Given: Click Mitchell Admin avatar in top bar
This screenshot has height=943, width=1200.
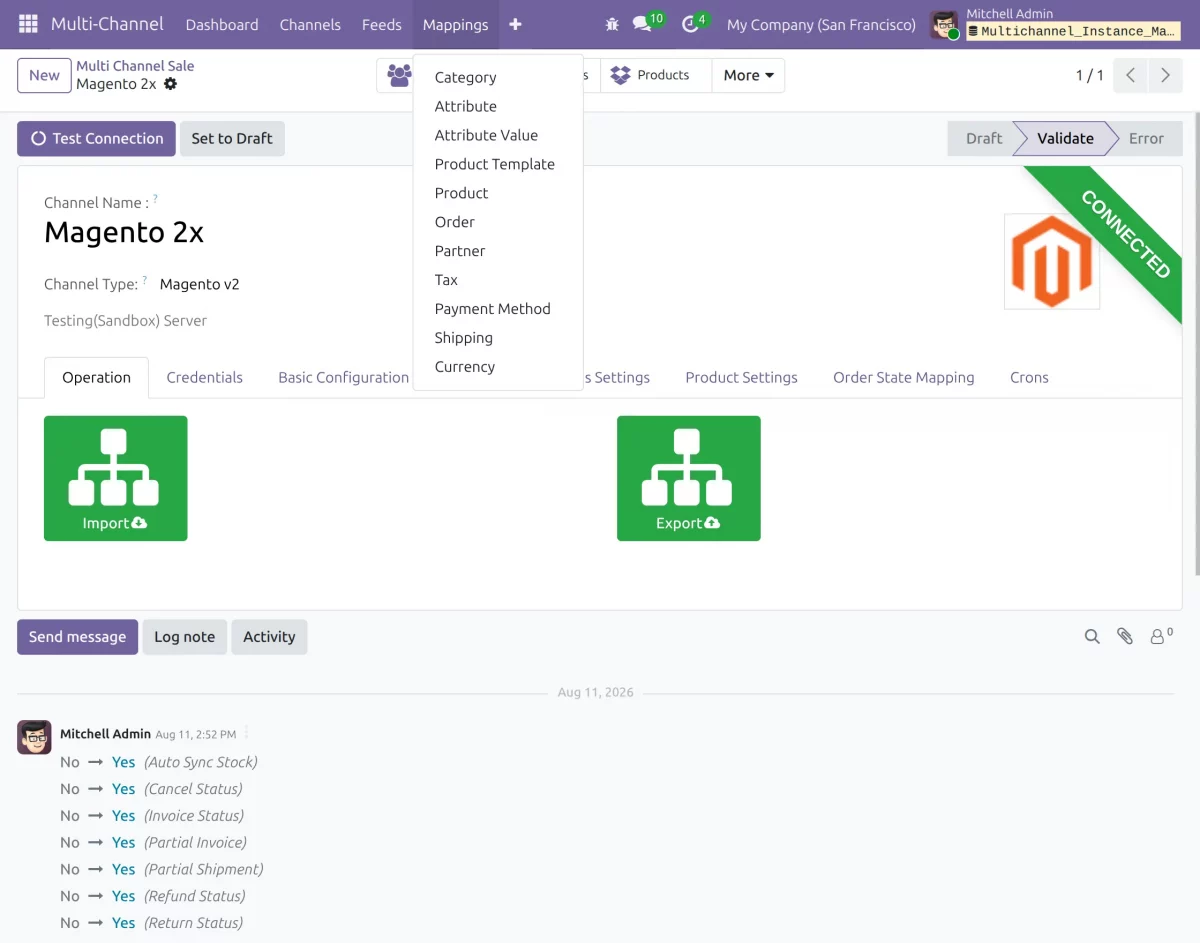Looking at the screenshot, I should pyautogui.click(x=944, y=24).
